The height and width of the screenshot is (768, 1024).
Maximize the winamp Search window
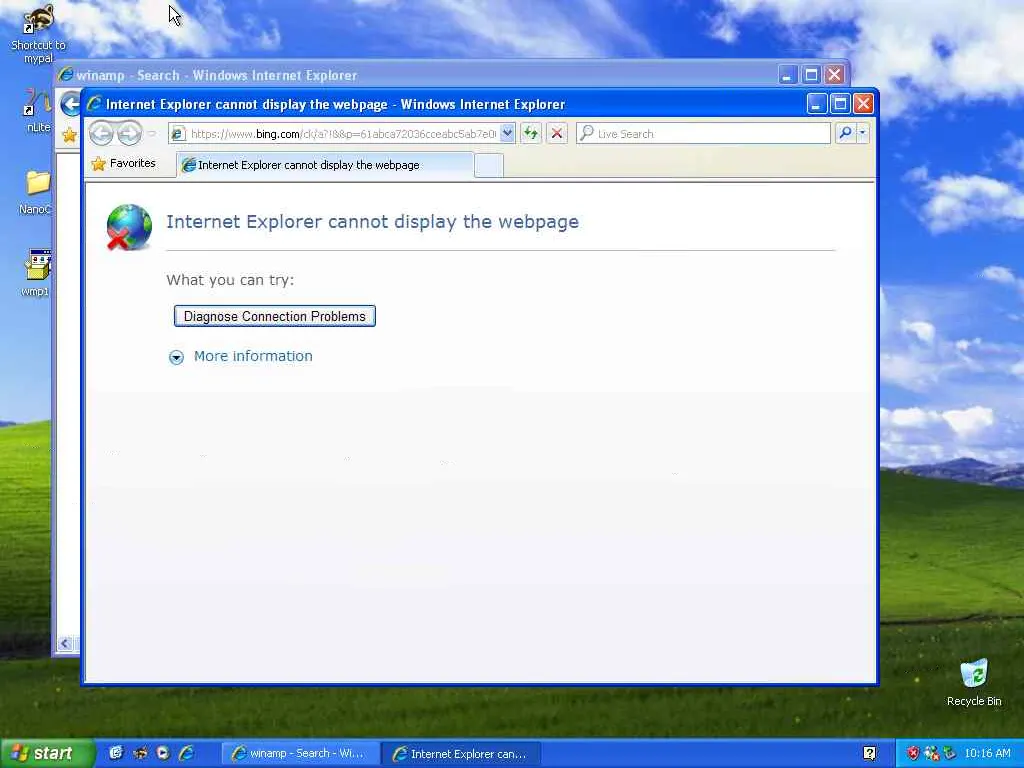811,75
